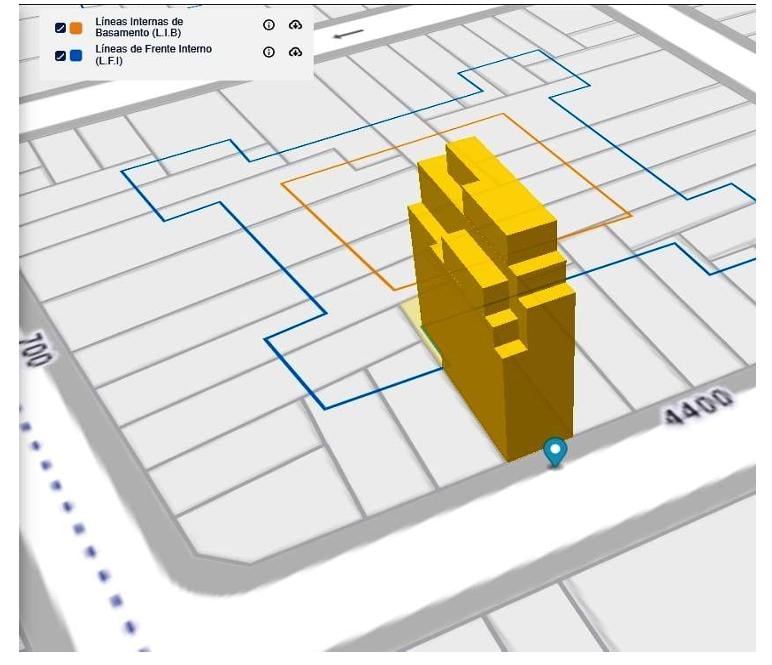The image size is (772, 665).
Task: Download the Líneas de Frente Interno layer
Action: point(295,52)
